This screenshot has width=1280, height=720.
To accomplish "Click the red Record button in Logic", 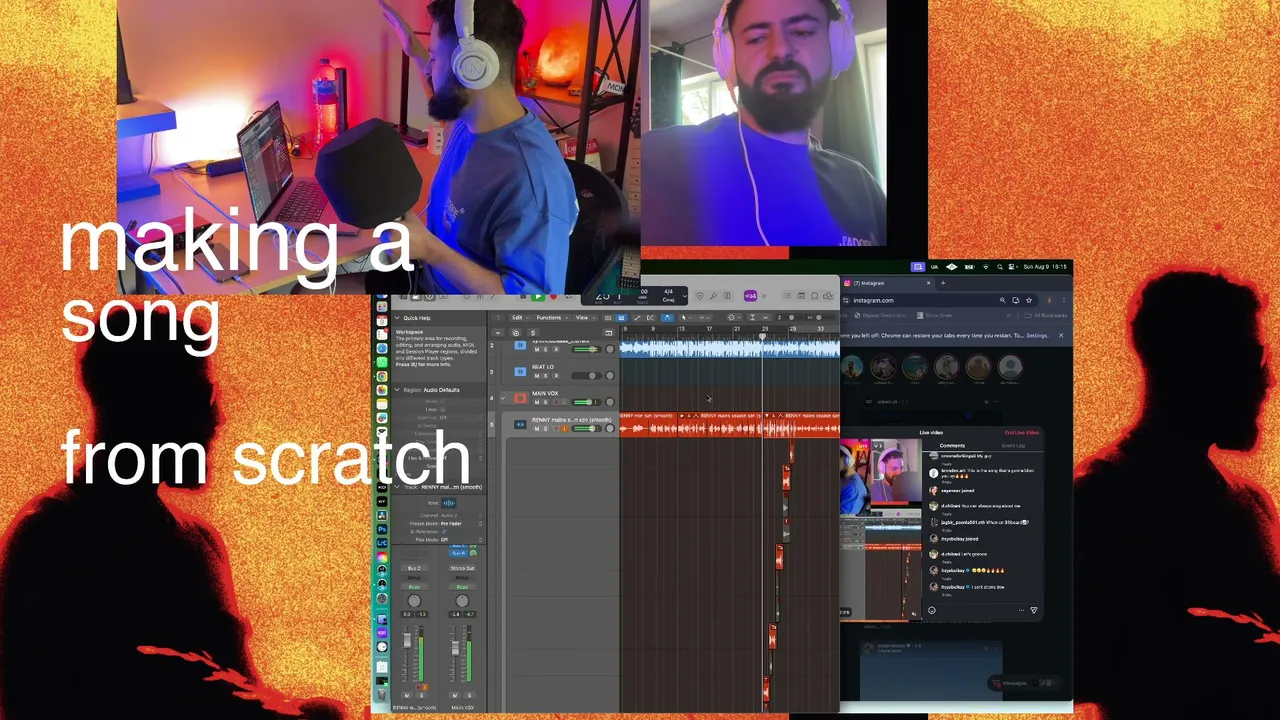I will [x=553, y=297].
